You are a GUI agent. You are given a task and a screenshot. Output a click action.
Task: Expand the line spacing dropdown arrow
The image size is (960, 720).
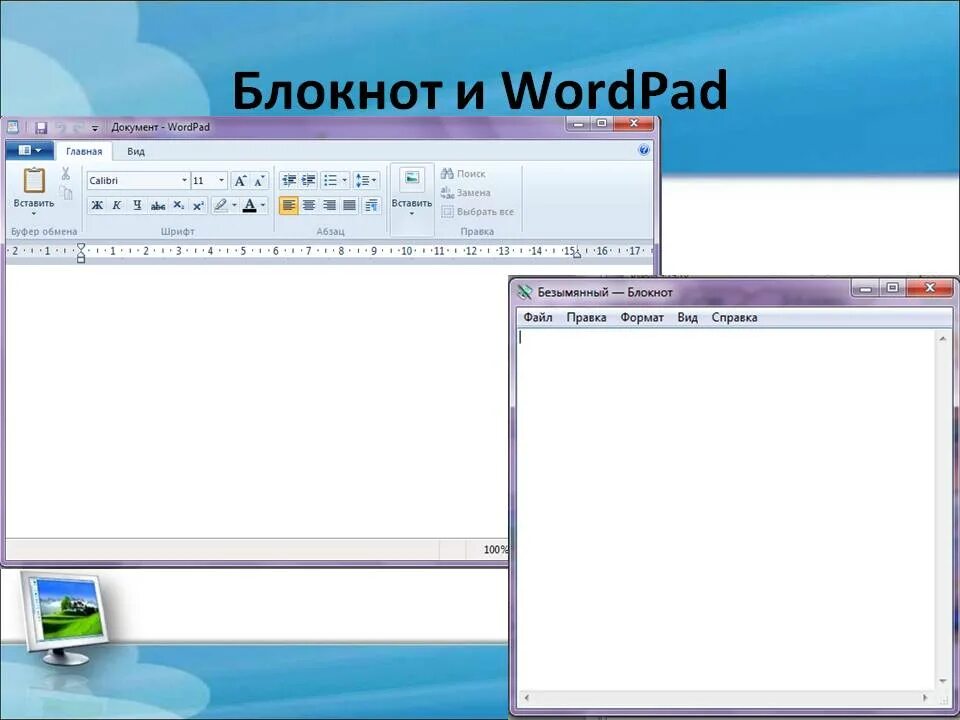pyautogui.click(x=374, y=180)
